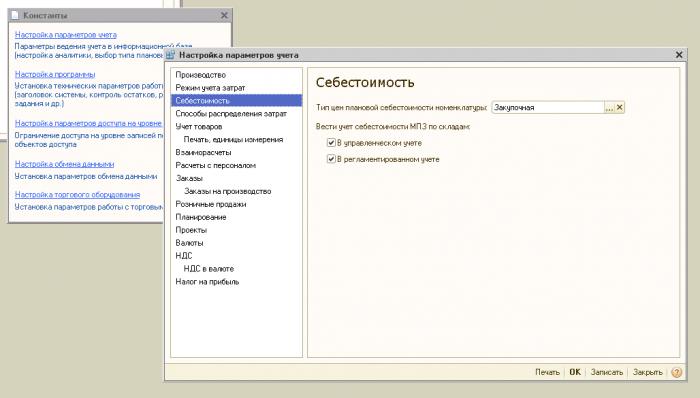Click the Настройка параметров учета window icon

(171, 55)
